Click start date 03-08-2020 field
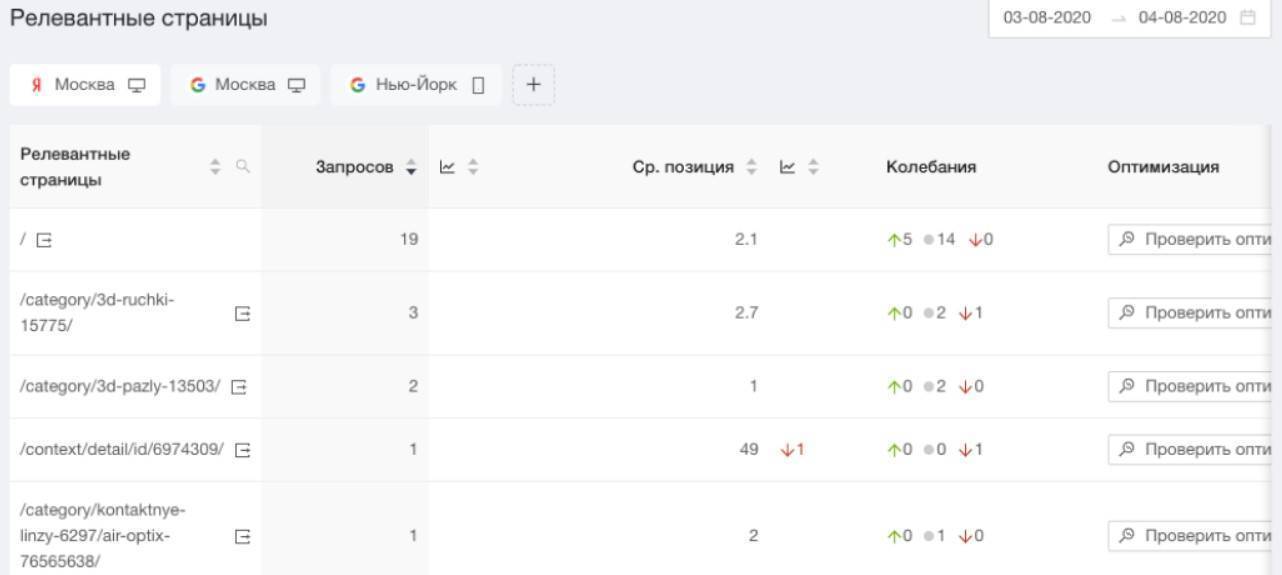1282x575 pixels. (1047, 18)
